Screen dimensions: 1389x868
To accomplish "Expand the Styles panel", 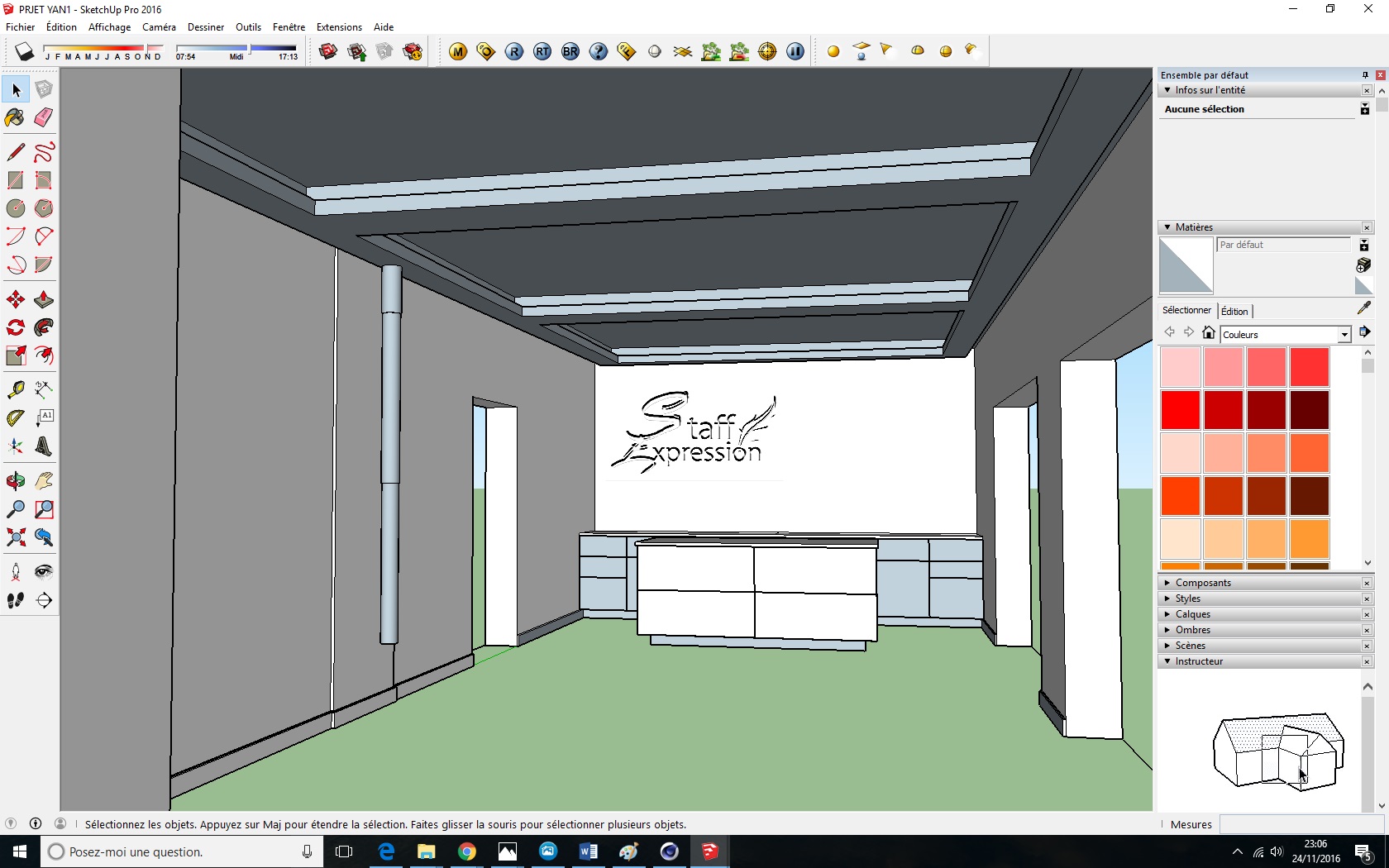I will [x=1167, y=599].
